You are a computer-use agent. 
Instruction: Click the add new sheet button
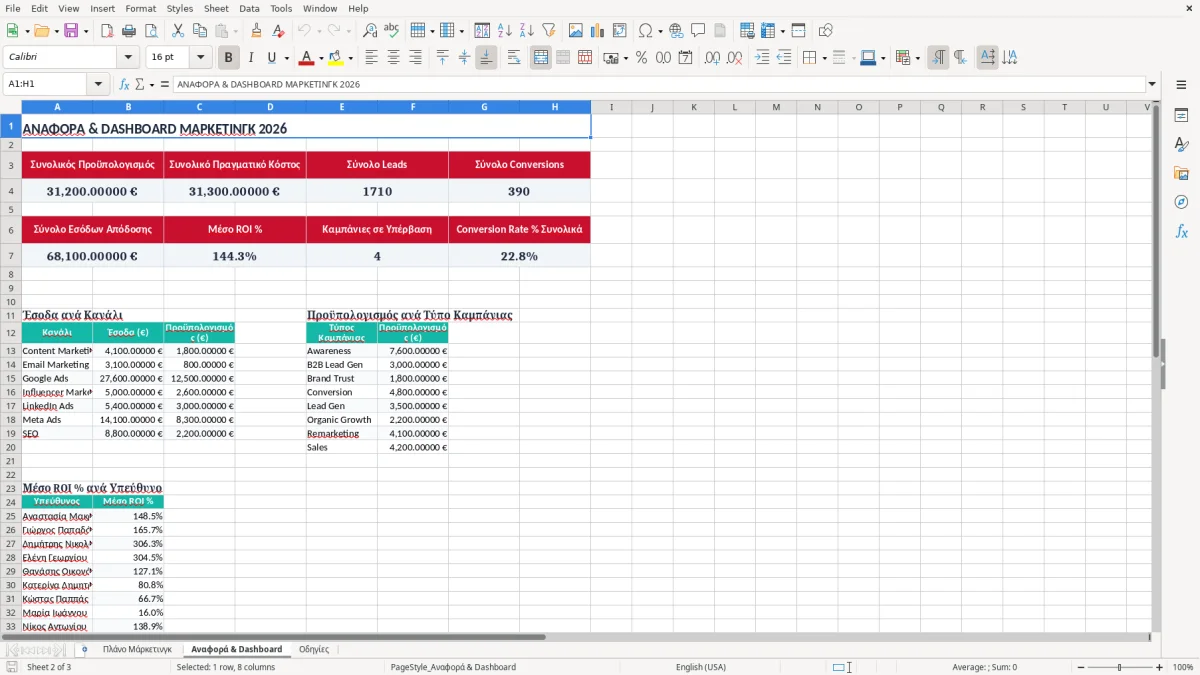click(x=84, y=649)
